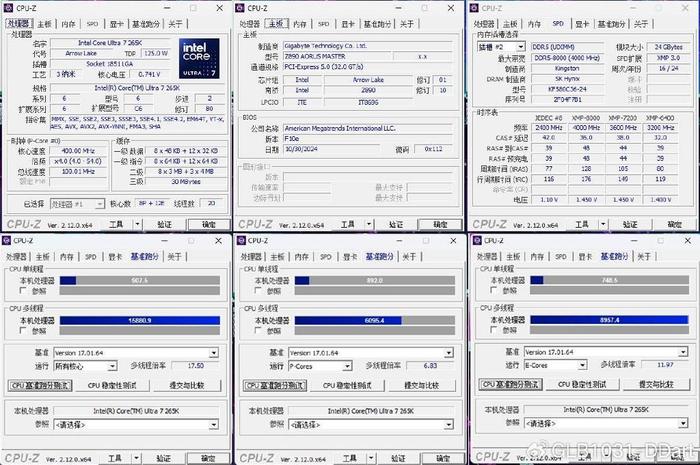
Task: Click the CPU-Z title icon in the processor window
Action: pos(8,8)
